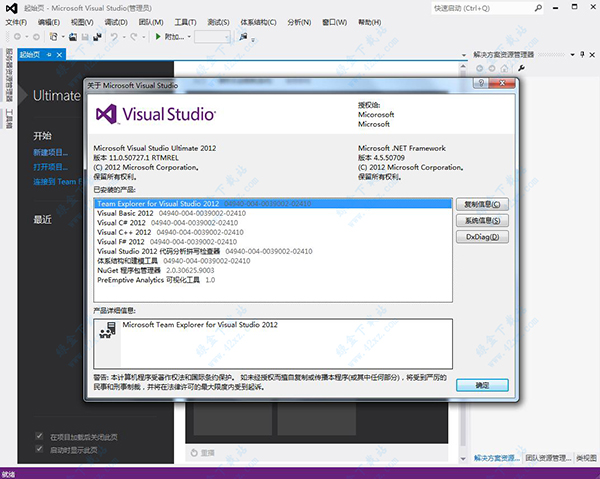Toggle 启动时显示此页 checkbox
The width and height of the screenshot is (600, 479).
pos(39,449)
